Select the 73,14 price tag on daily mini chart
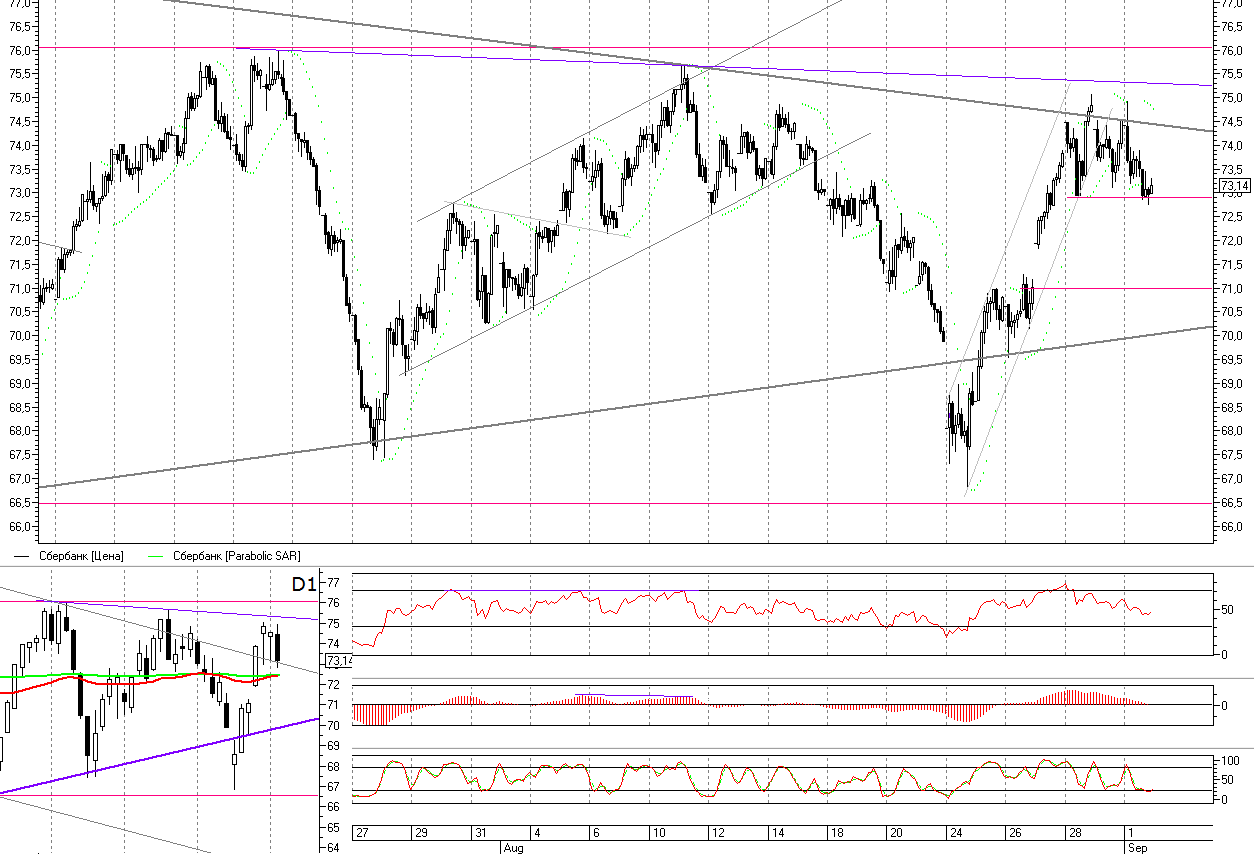The width and height of the screenshot is (1254, 854). pyautogui.click(x=338, y=660)
